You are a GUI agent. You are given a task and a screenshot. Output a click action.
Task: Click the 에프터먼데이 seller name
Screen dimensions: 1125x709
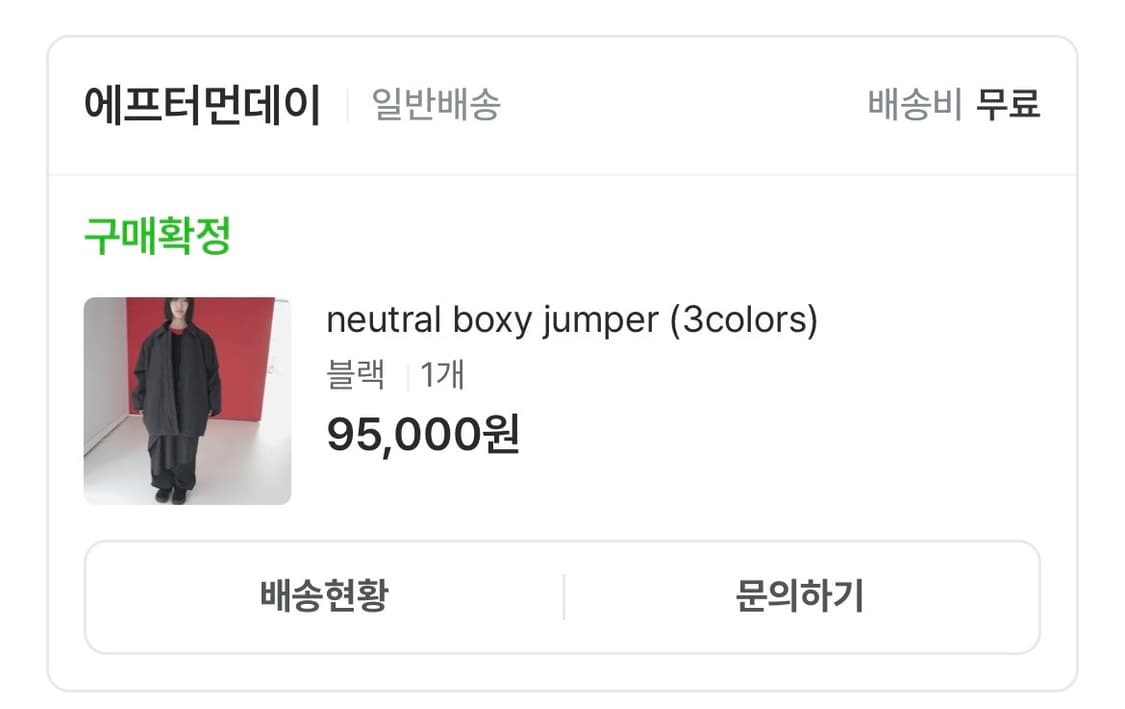(200, 103)
